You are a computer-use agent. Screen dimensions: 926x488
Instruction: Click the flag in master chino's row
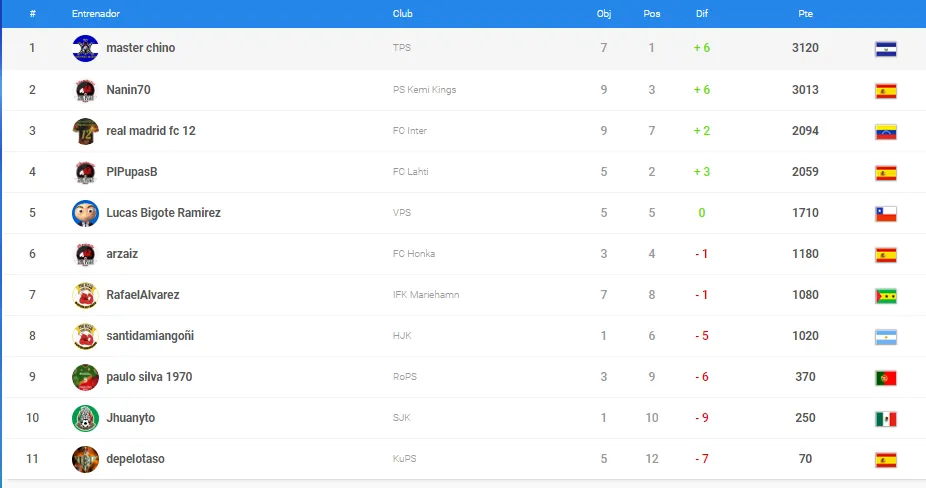(886, 49)
